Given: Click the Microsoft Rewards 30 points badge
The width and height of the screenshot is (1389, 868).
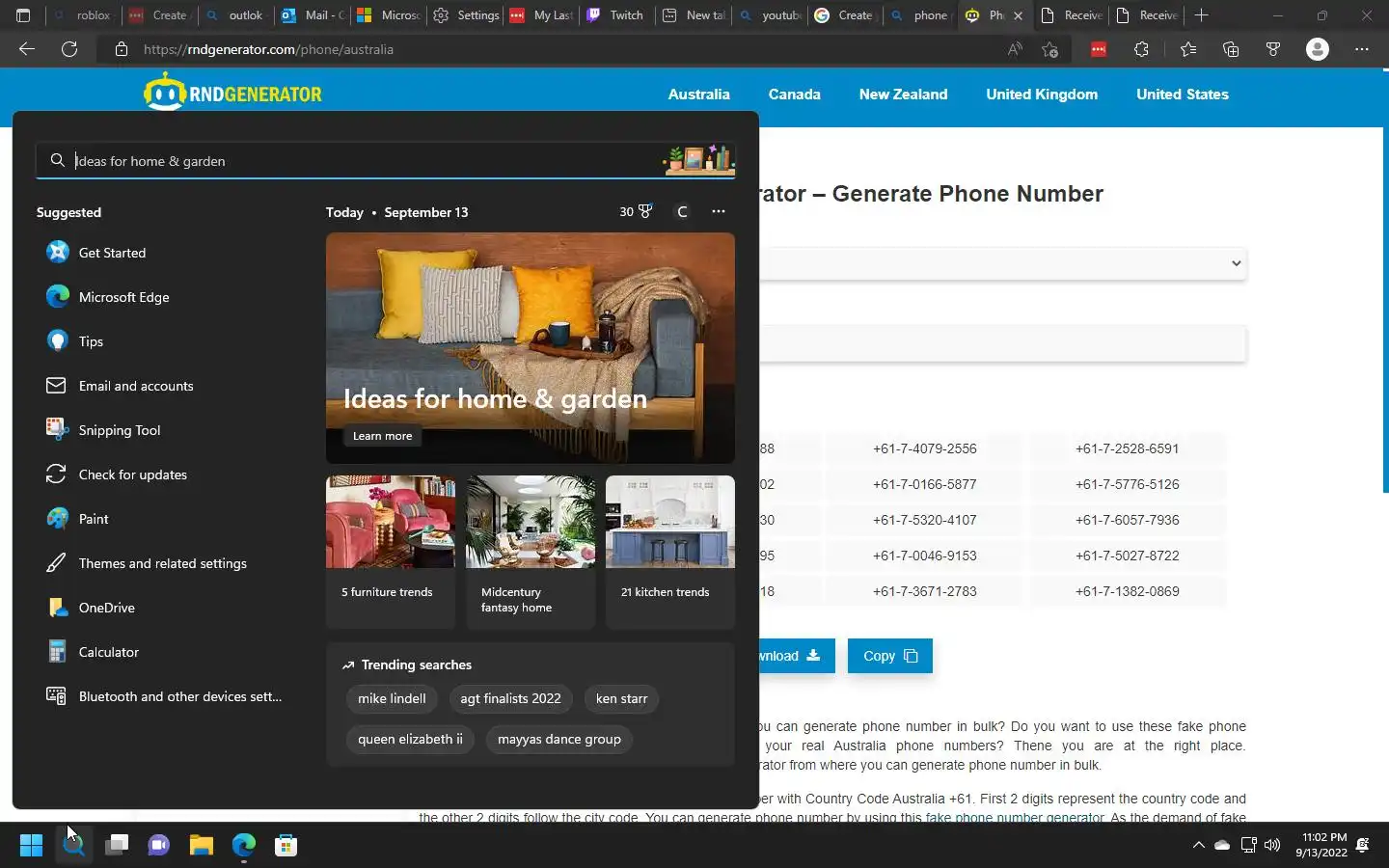Looking at the screenshot, I should pyautogui.click(x=636, y=211).
